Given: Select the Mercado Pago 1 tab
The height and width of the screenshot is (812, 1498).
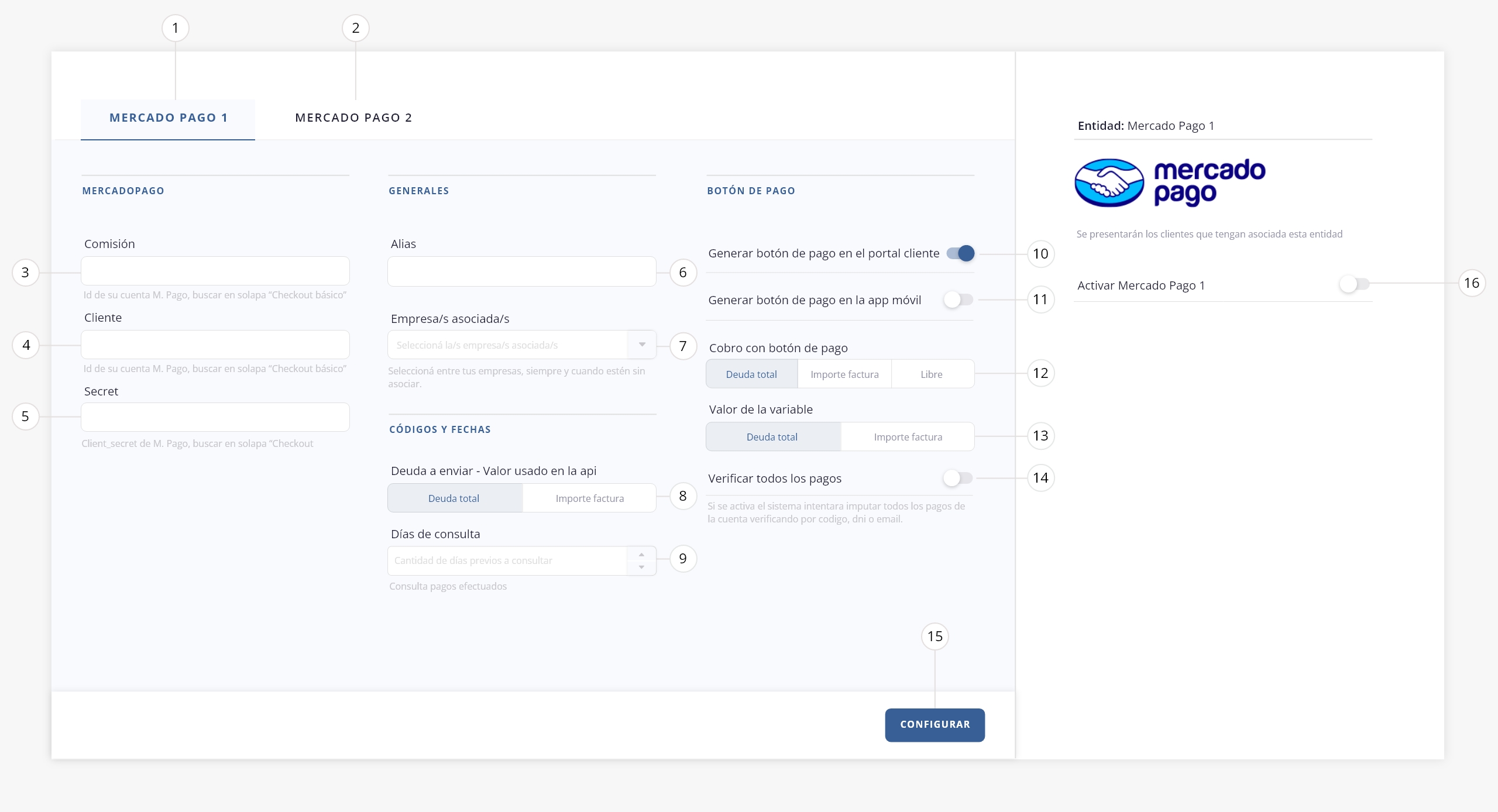Looking at the screenshot, I should [168, 118].
